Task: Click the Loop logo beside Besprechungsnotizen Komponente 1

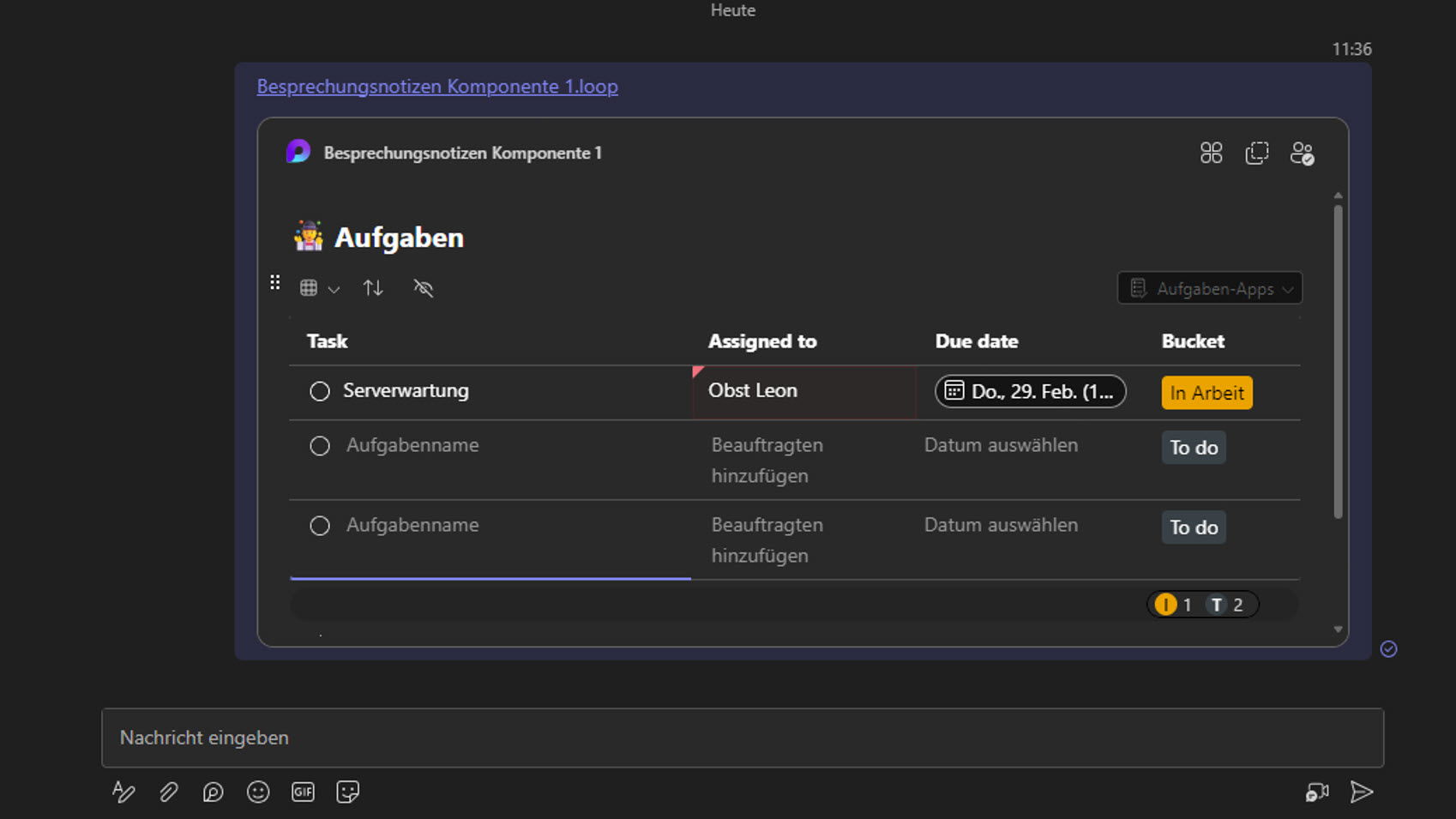Action: (x=298, y=152)
